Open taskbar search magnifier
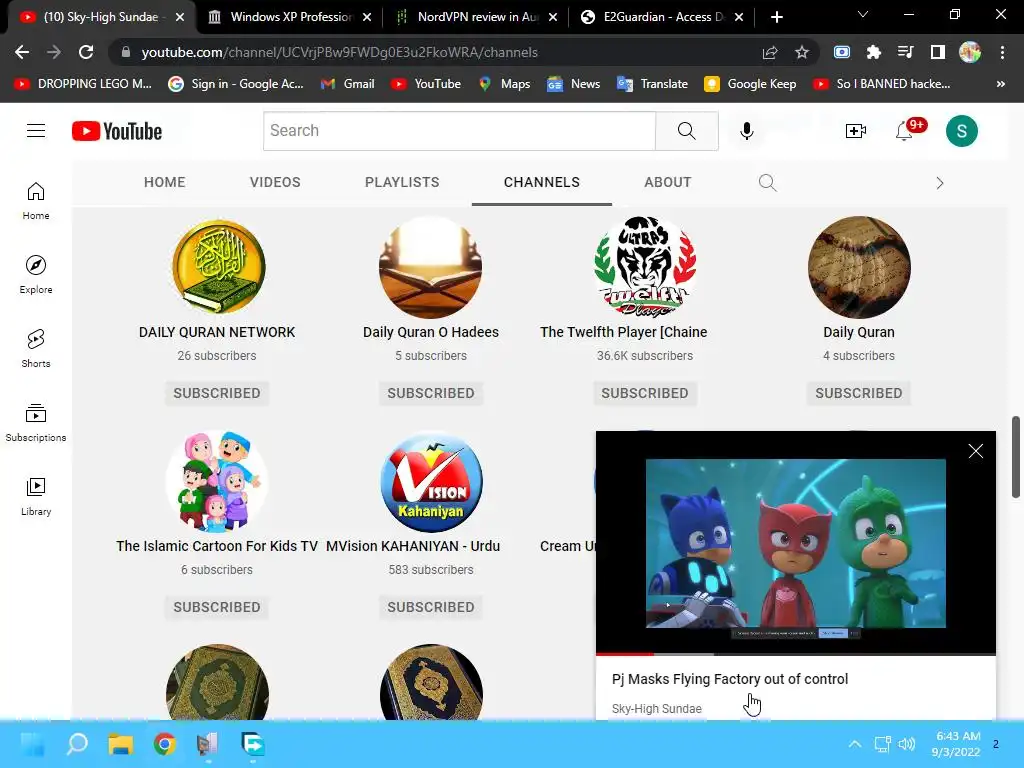The height and width of the screenshot is (768, 1024). 77,744
